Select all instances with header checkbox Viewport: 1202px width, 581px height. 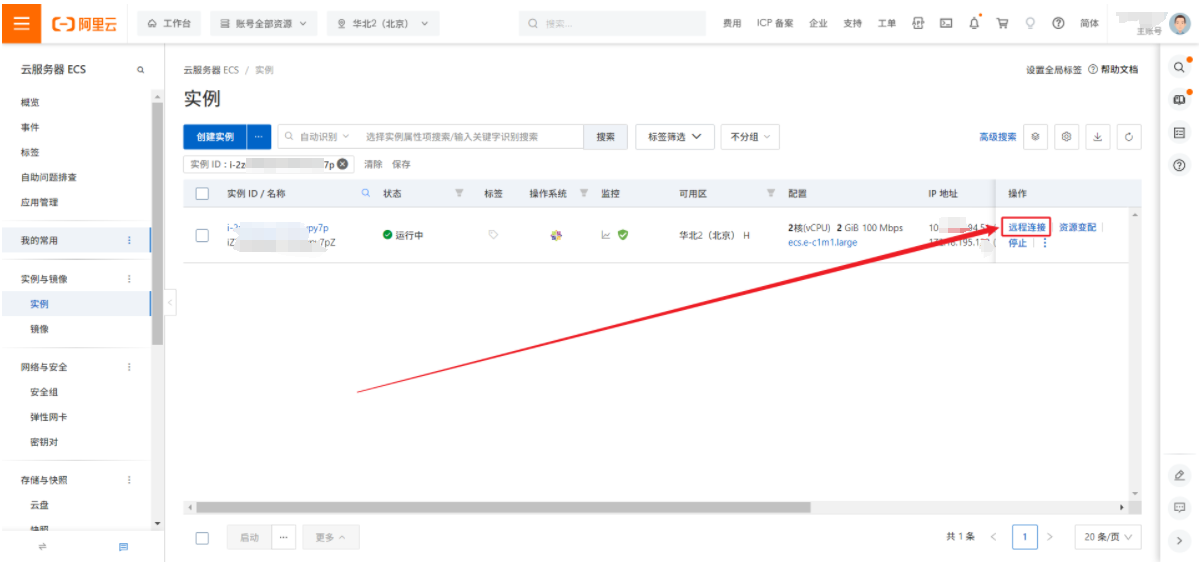202,193
